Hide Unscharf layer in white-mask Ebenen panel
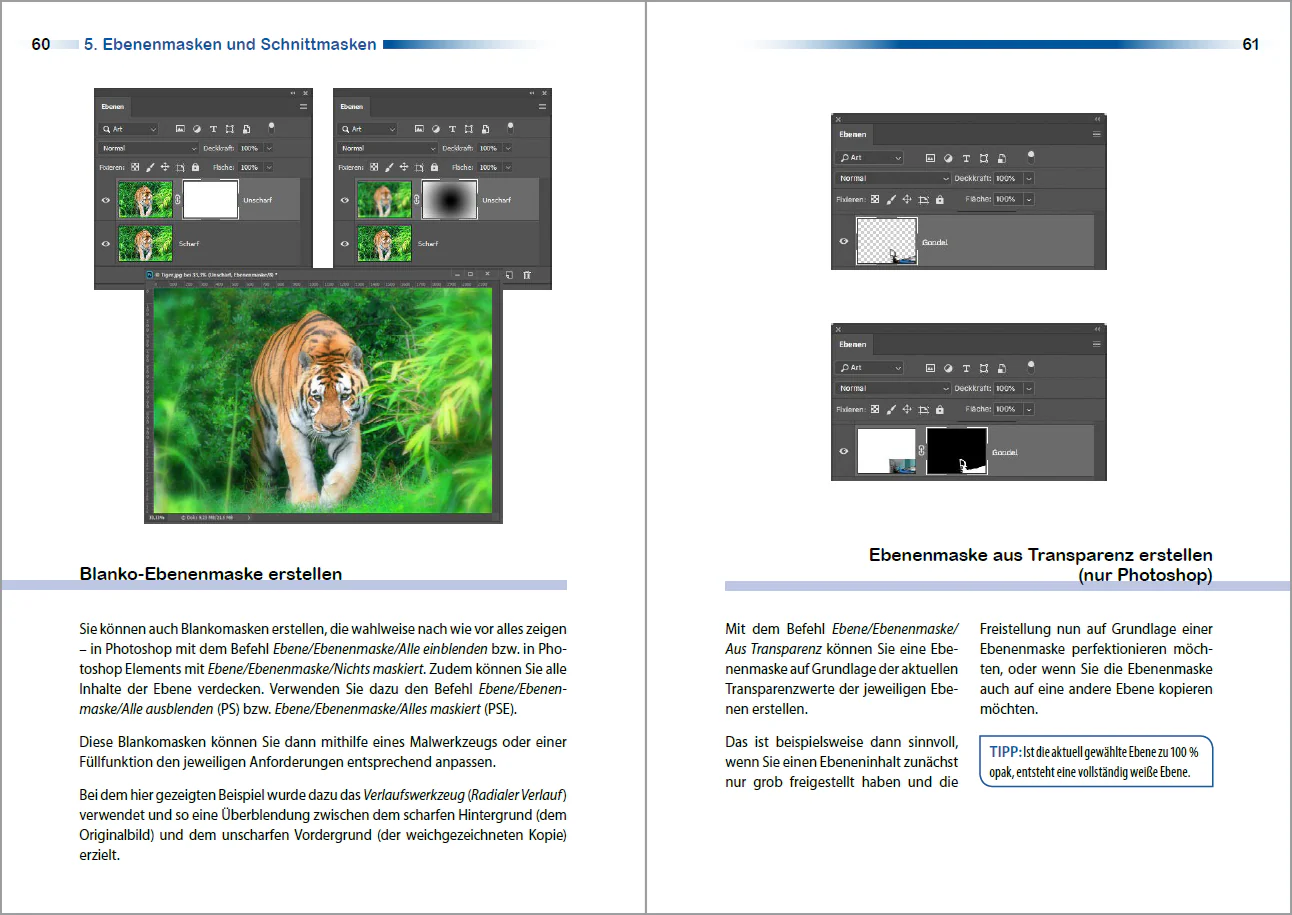Viewport: 1292px width, 915px height. click(x=106, y=201)
